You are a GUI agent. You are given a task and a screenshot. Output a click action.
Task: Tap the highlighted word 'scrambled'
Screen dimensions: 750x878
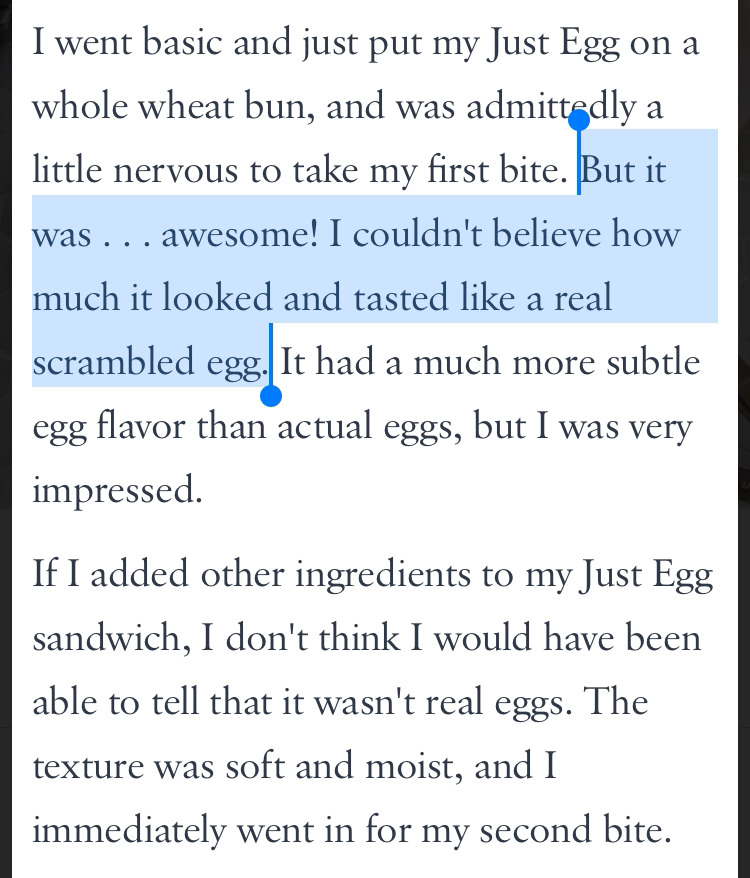[x=113, y=362]
